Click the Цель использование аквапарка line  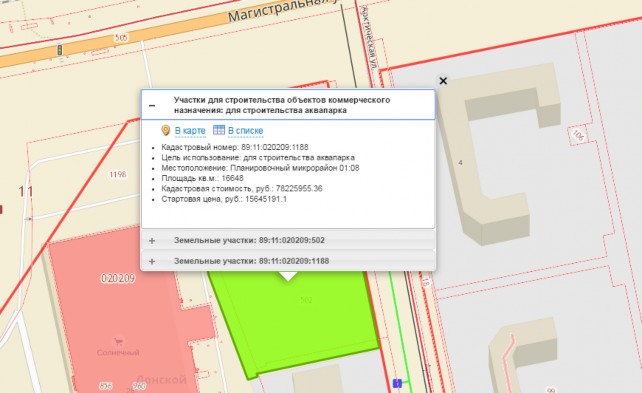tap(258, 157)
